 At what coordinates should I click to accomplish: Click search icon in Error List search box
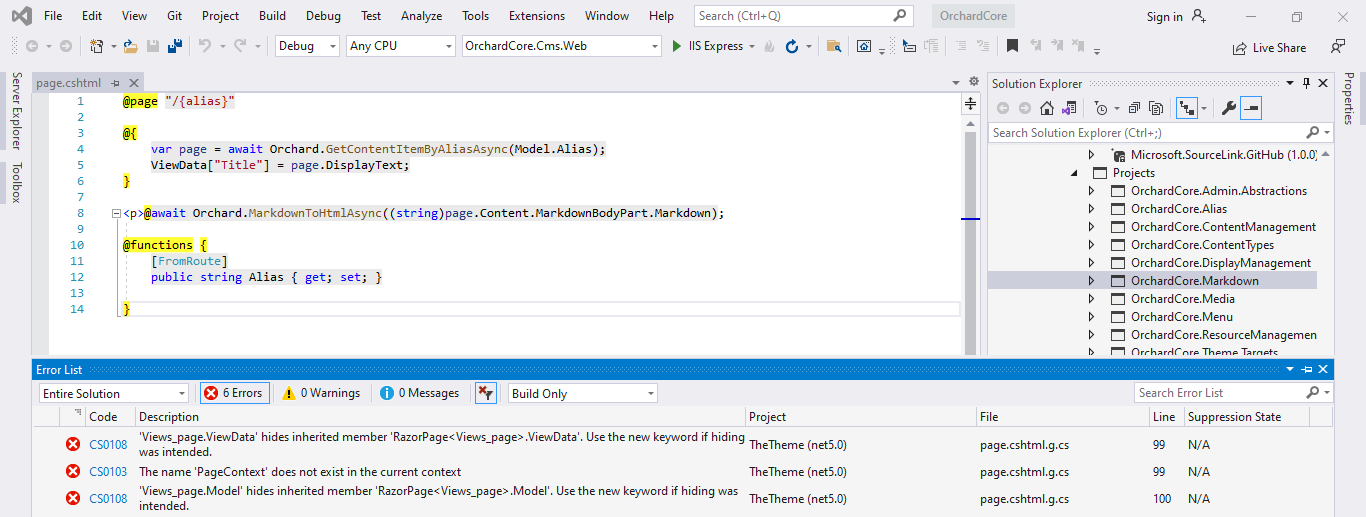click(1313, 393)
